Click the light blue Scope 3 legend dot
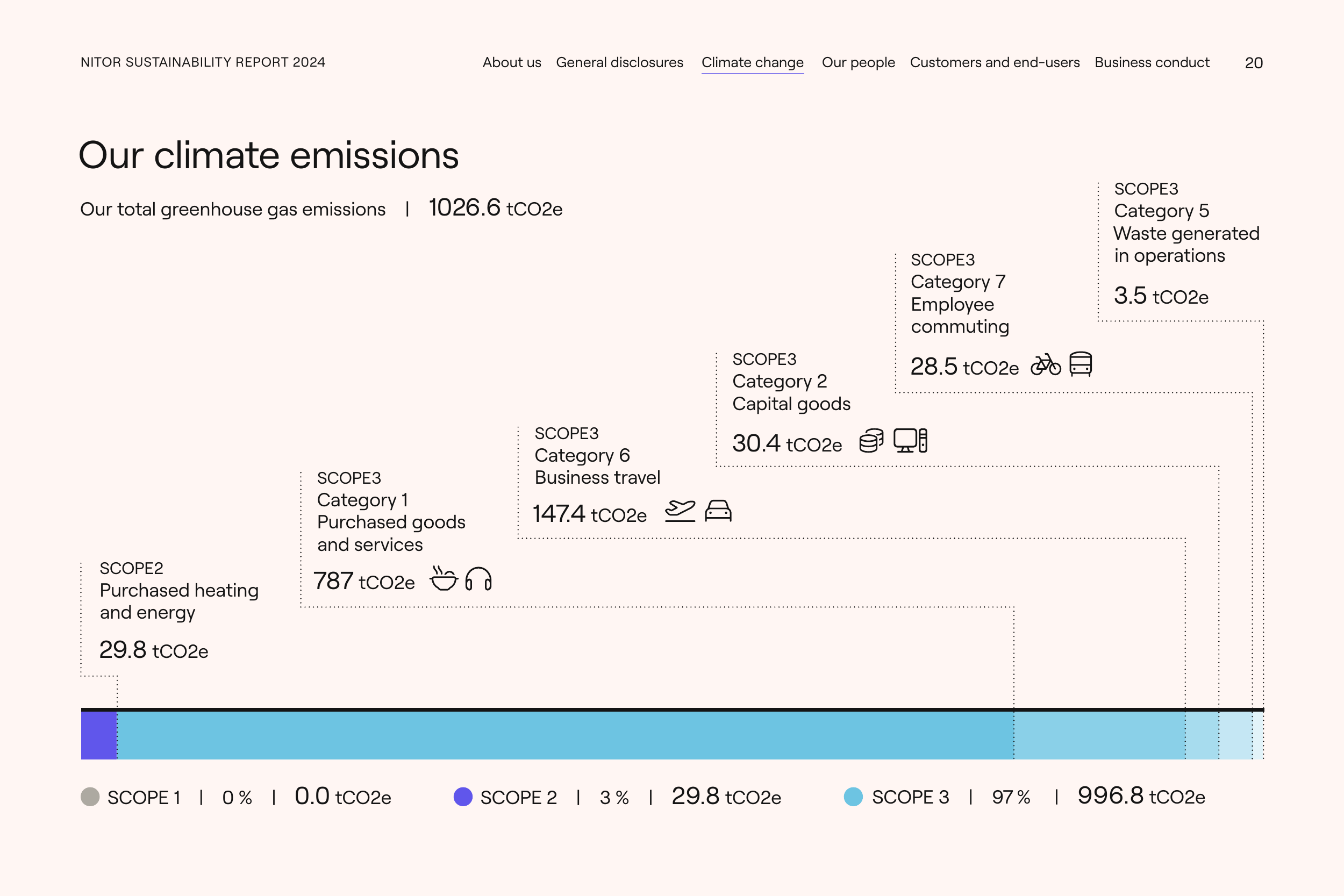The width and height of the screenshot is (1344, 896). [x=853, y=797]
